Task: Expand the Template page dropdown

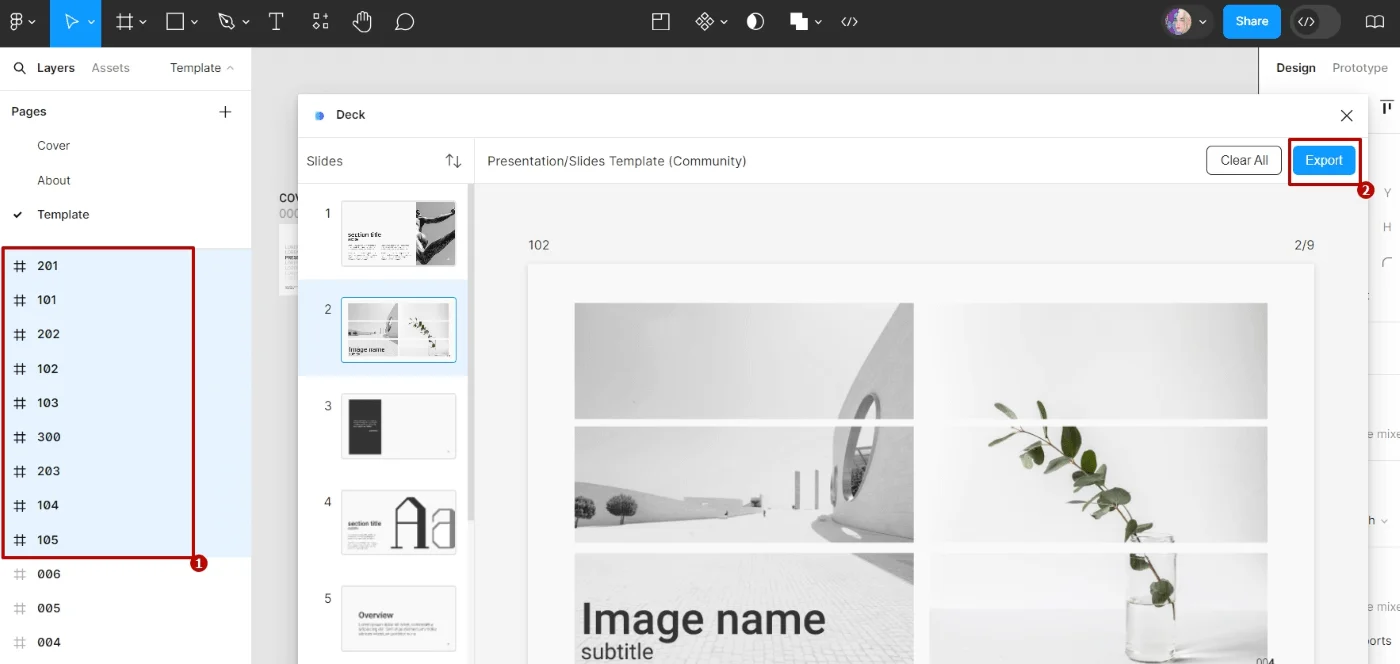Action: click(202, 68)
